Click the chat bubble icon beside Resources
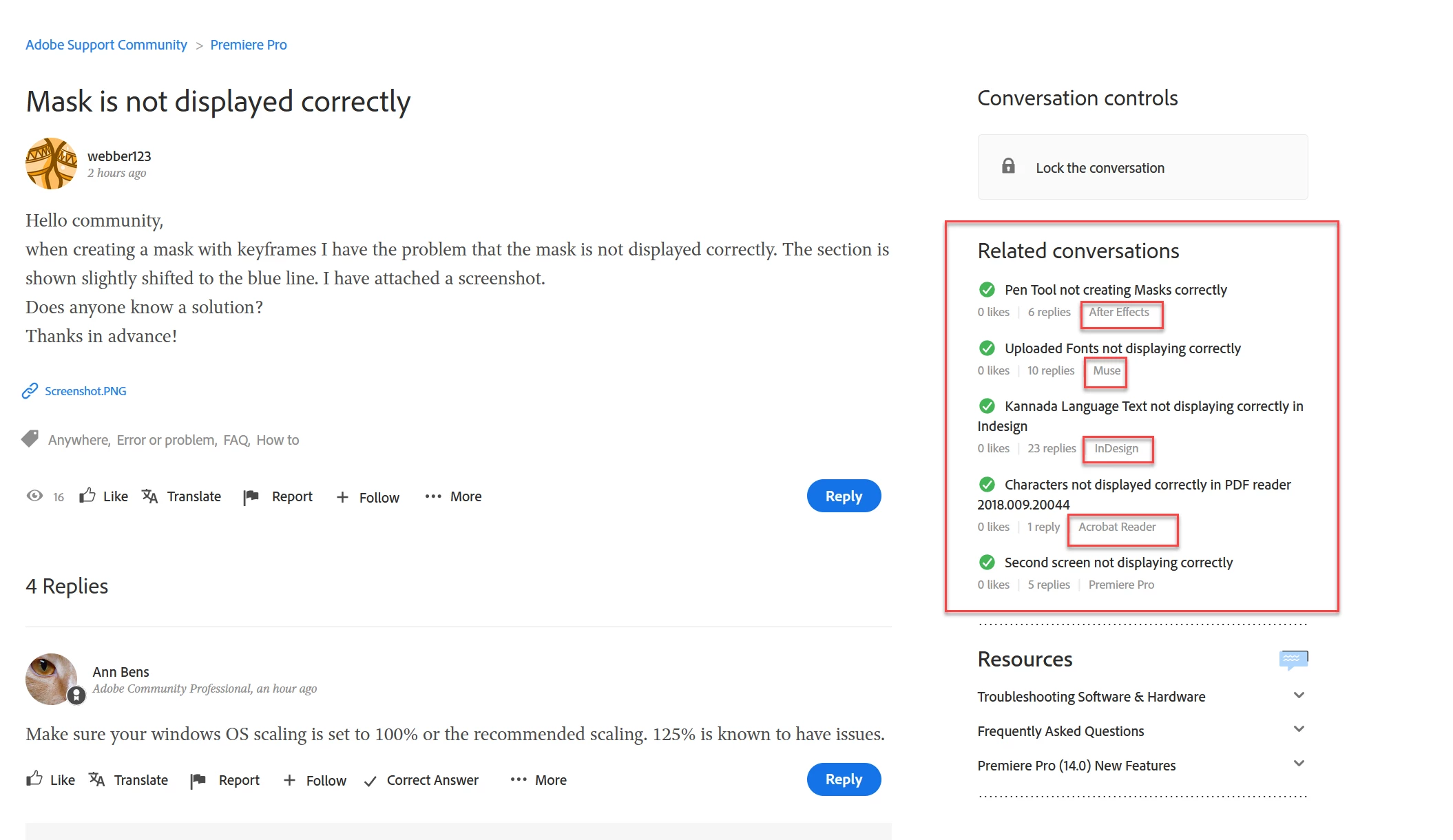The width and height of the screenshot is (1453, 840). 1293,660
